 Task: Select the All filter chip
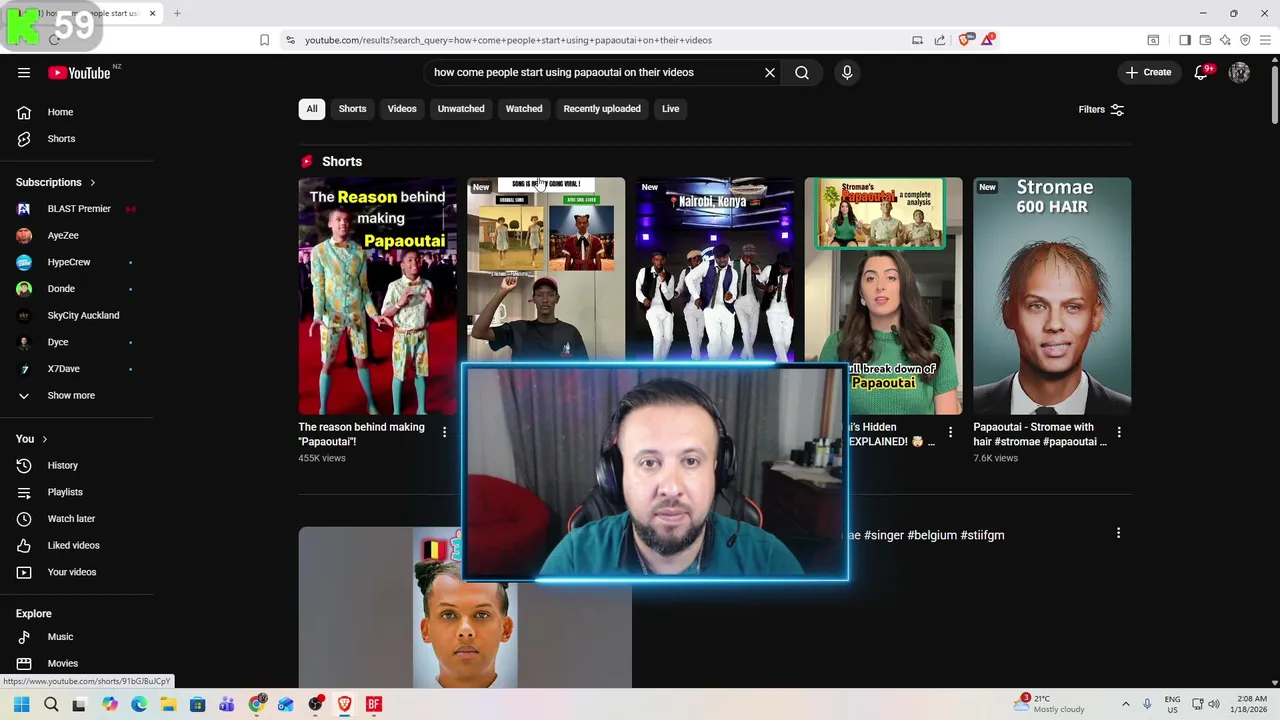[x=312, y=109]
